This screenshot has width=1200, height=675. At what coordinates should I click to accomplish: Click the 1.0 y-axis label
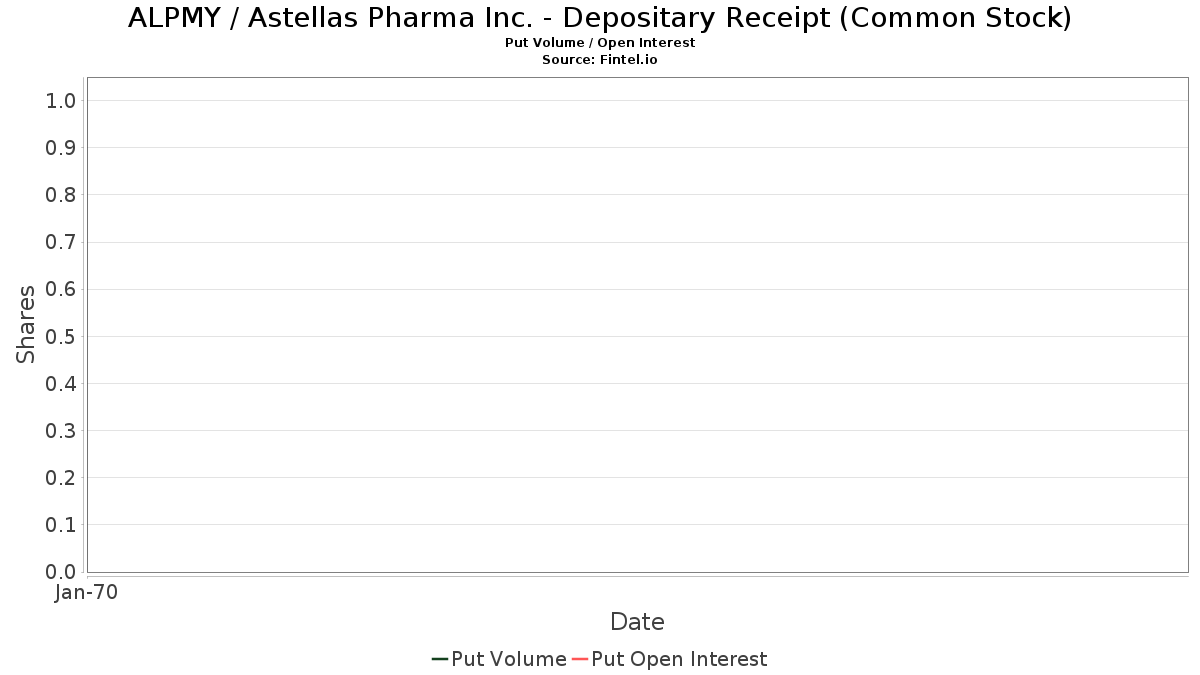(x=61, y=100)
